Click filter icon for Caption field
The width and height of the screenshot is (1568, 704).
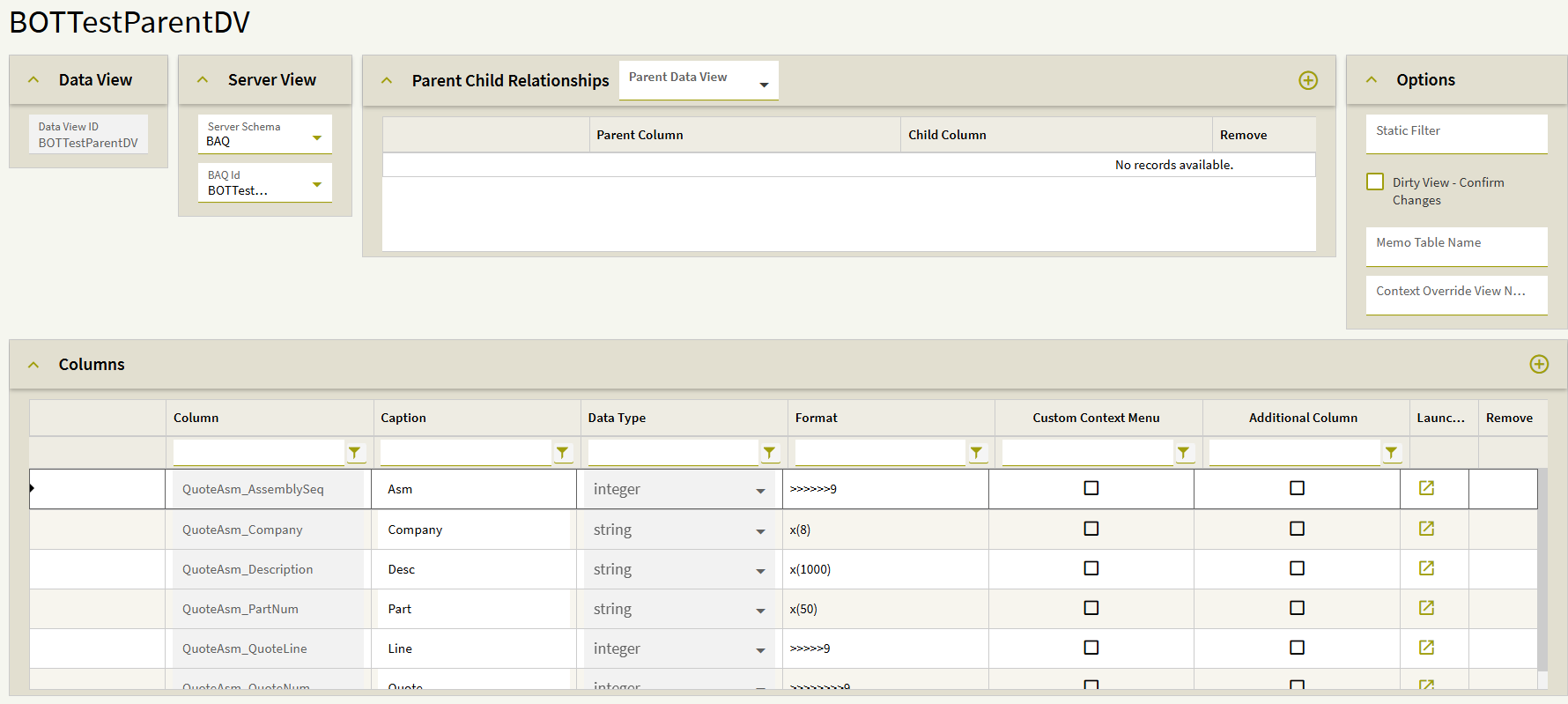tap(562, 453)
